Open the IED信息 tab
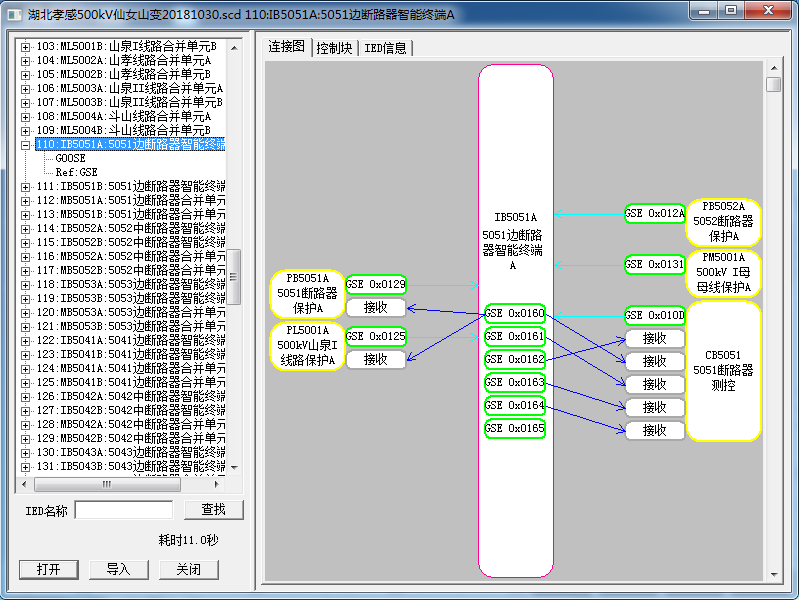The width and height of the screenshot is (799, 600). (385, 48)
